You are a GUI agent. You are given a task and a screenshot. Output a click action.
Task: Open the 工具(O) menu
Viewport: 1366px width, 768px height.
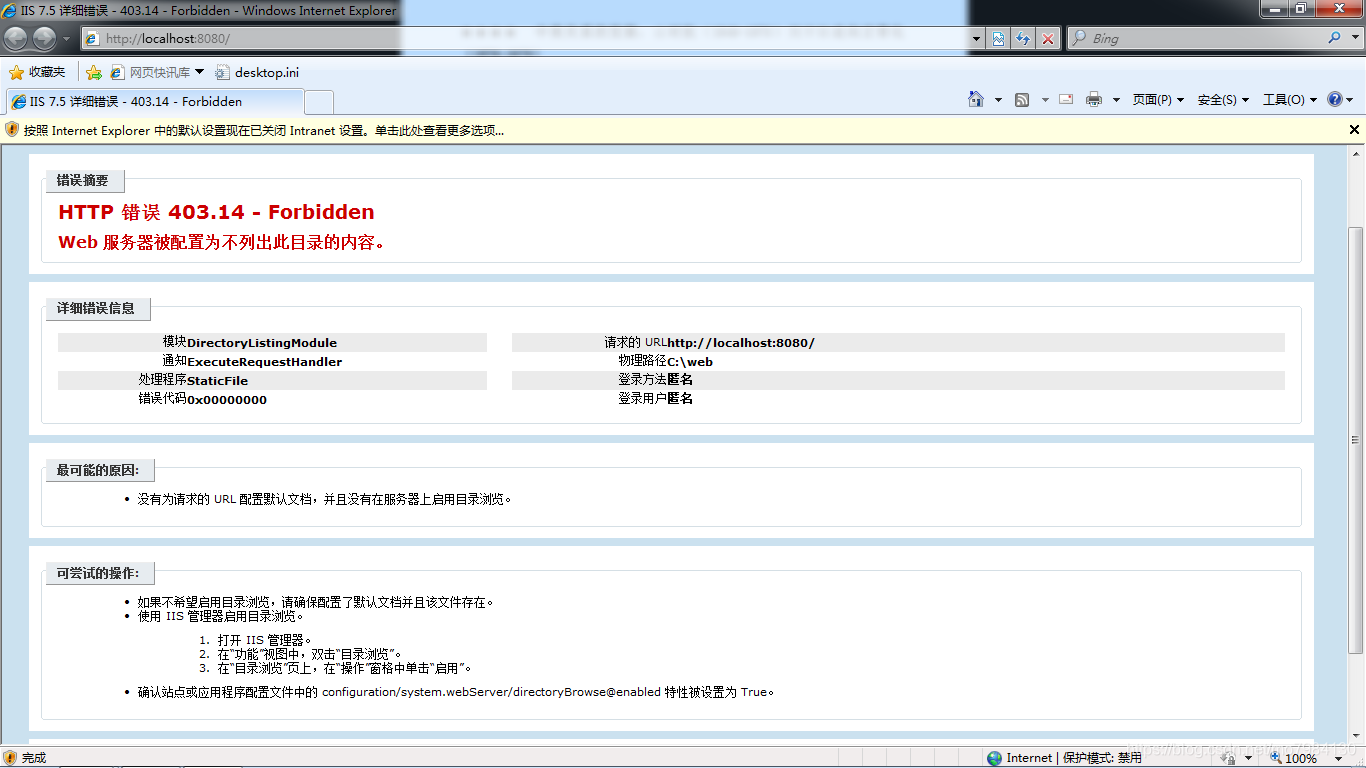point(1290,100)
